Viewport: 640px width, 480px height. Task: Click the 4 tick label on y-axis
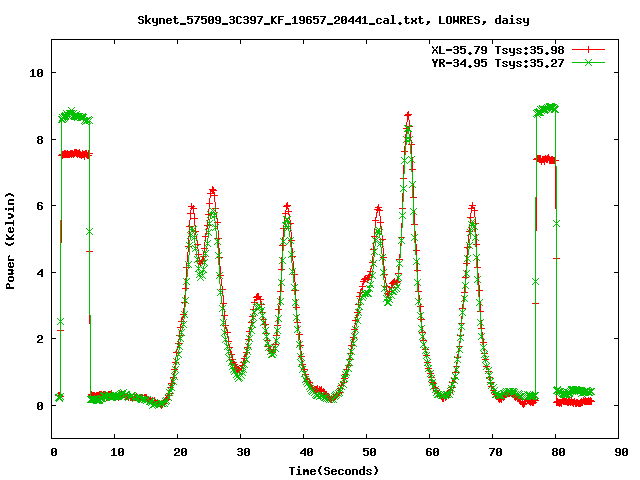(39, 273)
